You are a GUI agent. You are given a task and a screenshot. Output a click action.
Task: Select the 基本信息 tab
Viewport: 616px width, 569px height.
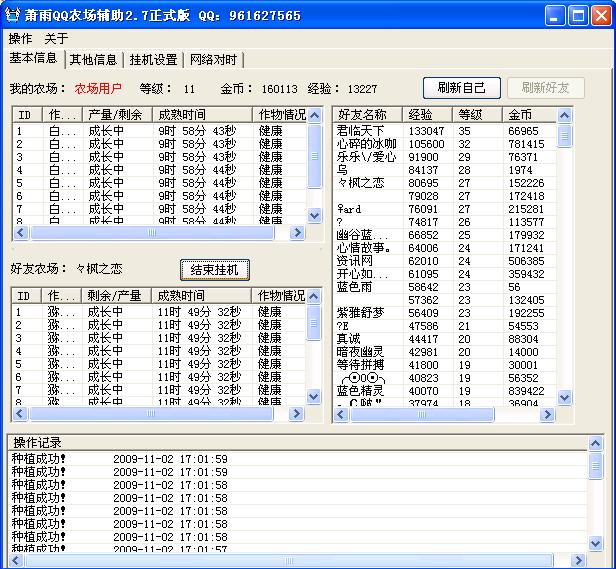pyautogui.click(x=34, y=59)
